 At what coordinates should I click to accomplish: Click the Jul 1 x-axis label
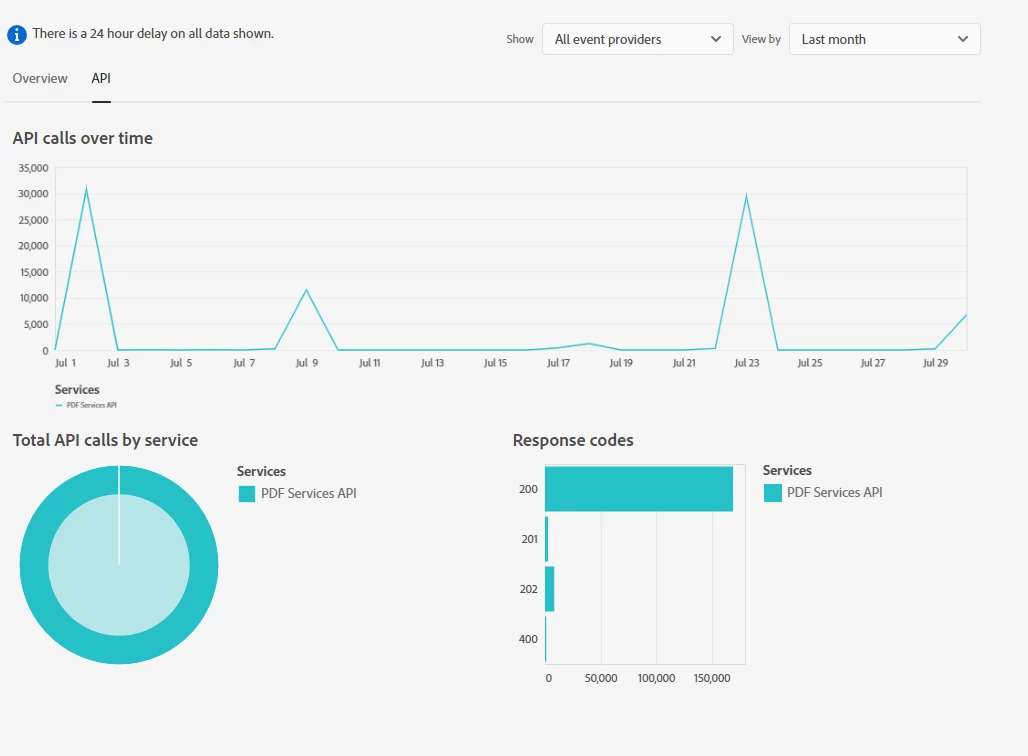66,363
